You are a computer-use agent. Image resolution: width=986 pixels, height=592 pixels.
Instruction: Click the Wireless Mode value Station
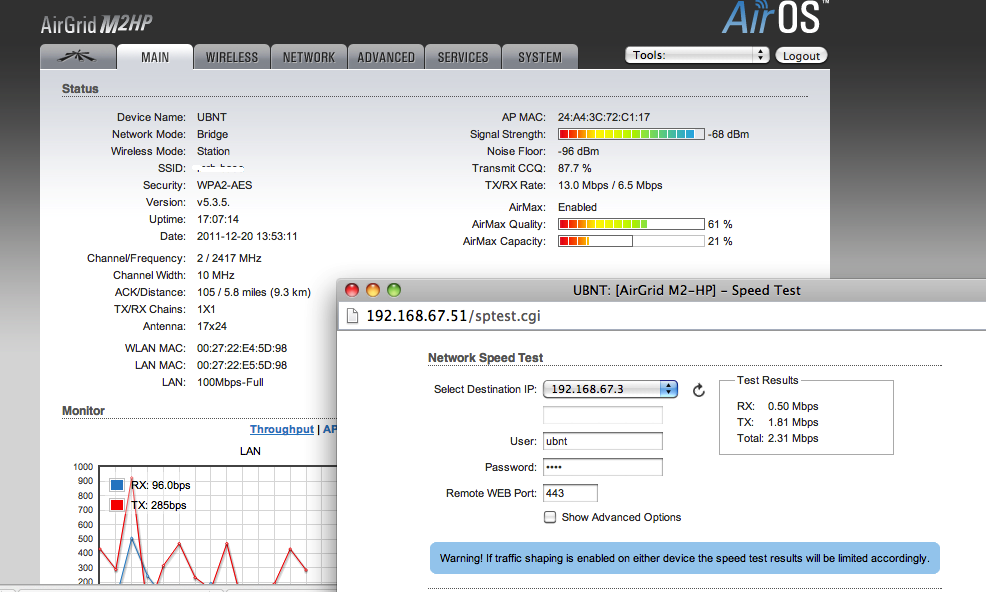tap(213, 151)
